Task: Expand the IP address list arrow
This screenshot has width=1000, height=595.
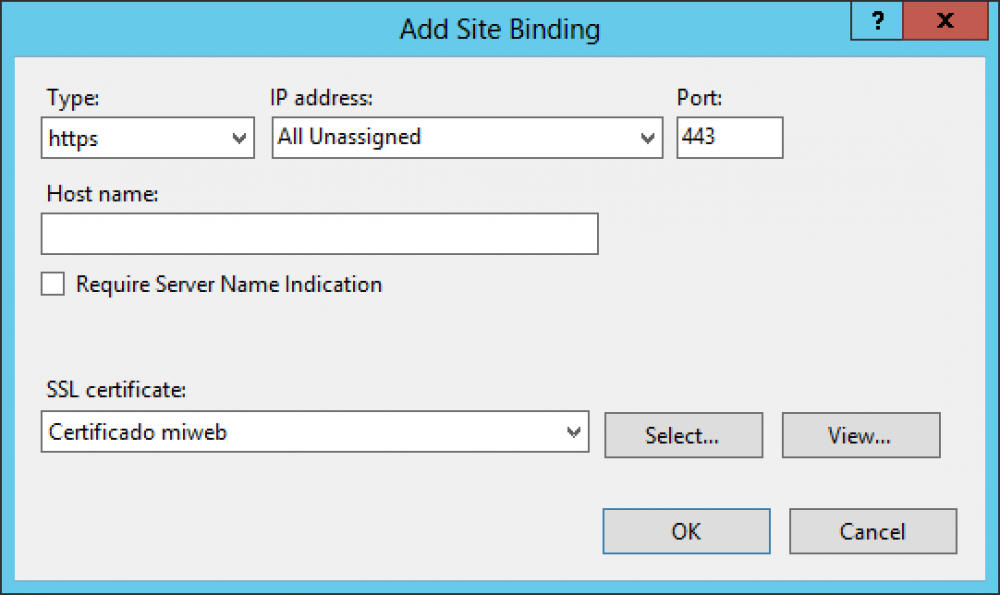Action: point(647,138)
